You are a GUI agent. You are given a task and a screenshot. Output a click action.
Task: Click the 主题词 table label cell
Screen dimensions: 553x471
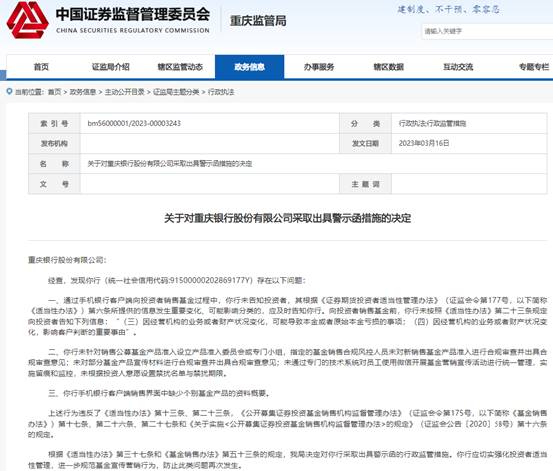365,184
